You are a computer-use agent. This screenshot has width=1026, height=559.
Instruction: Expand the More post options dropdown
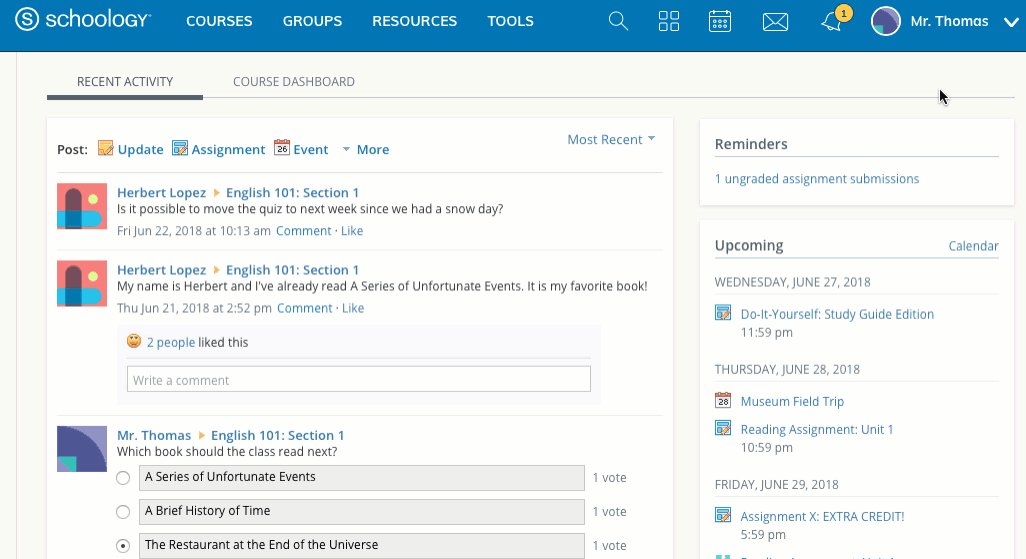point(366,149)
